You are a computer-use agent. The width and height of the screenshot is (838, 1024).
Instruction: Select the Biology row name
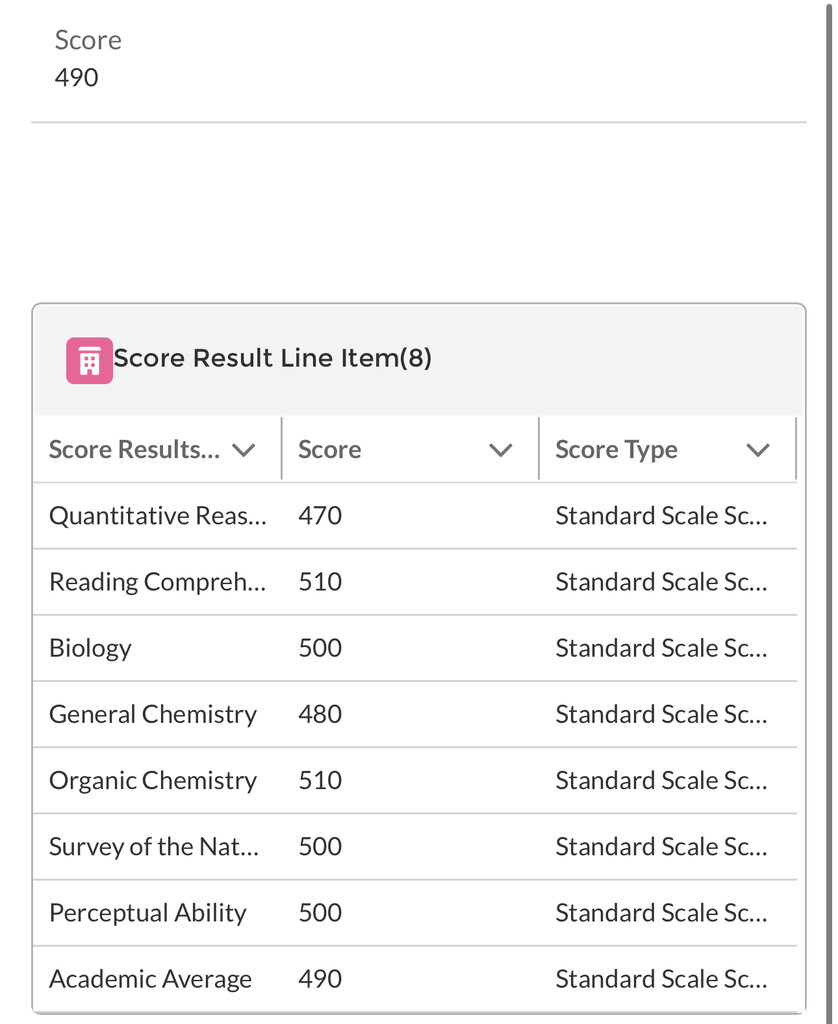pyautogui.click(x=90, y=648)
